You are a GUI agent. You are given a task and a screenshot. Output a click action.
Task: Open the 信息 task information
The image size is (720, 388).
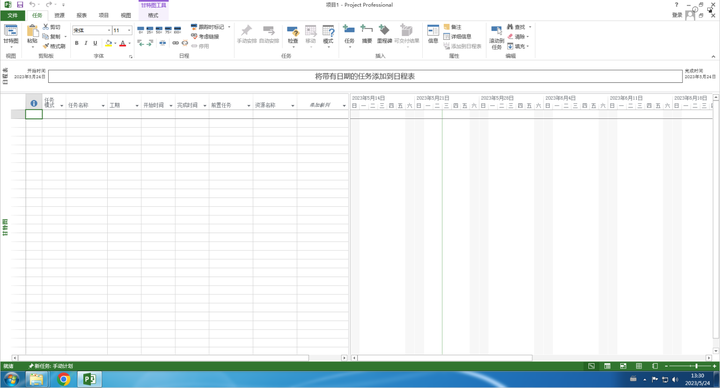click(x=433, y=35)
